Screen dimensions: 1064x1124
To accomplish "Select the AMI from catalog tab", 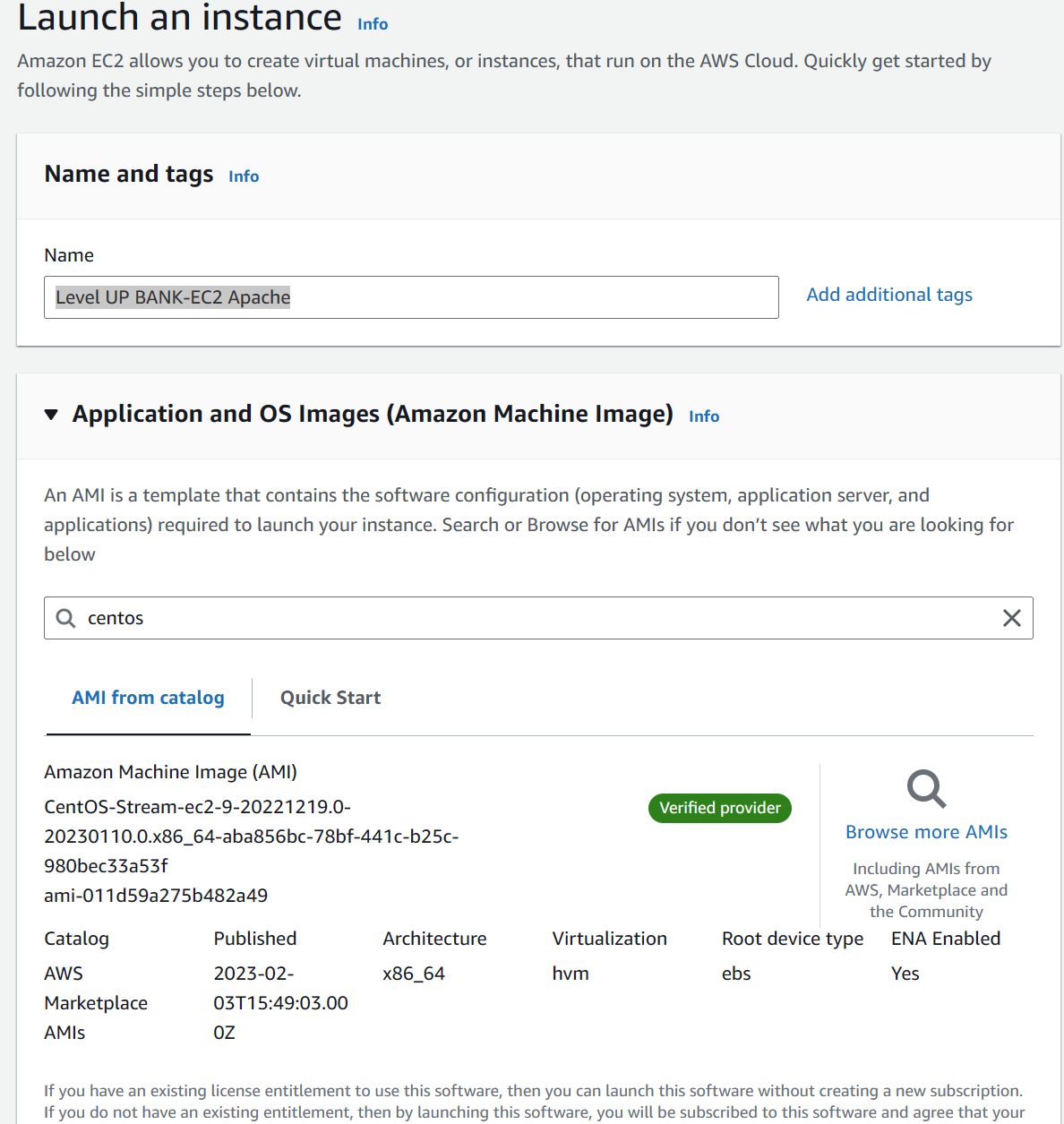I will (148, 698).
